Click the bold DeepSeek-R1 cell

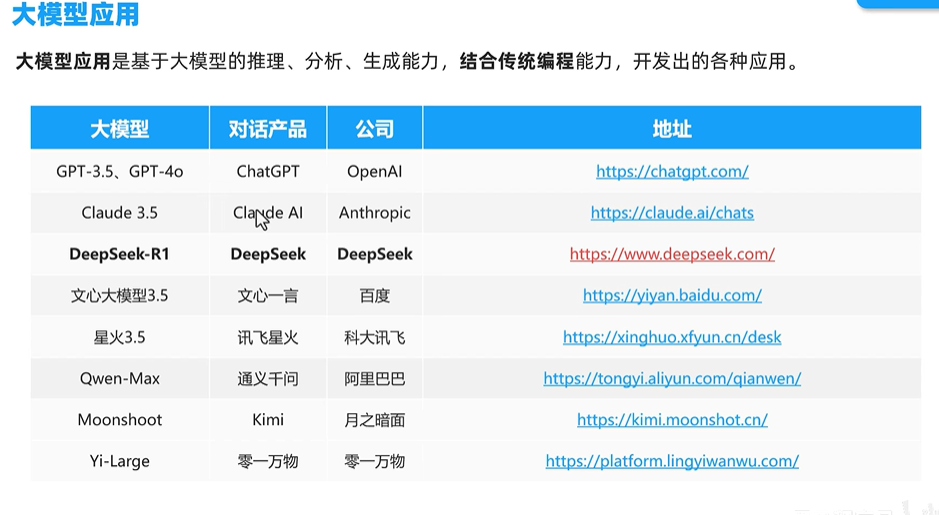[x=120, y=255]
